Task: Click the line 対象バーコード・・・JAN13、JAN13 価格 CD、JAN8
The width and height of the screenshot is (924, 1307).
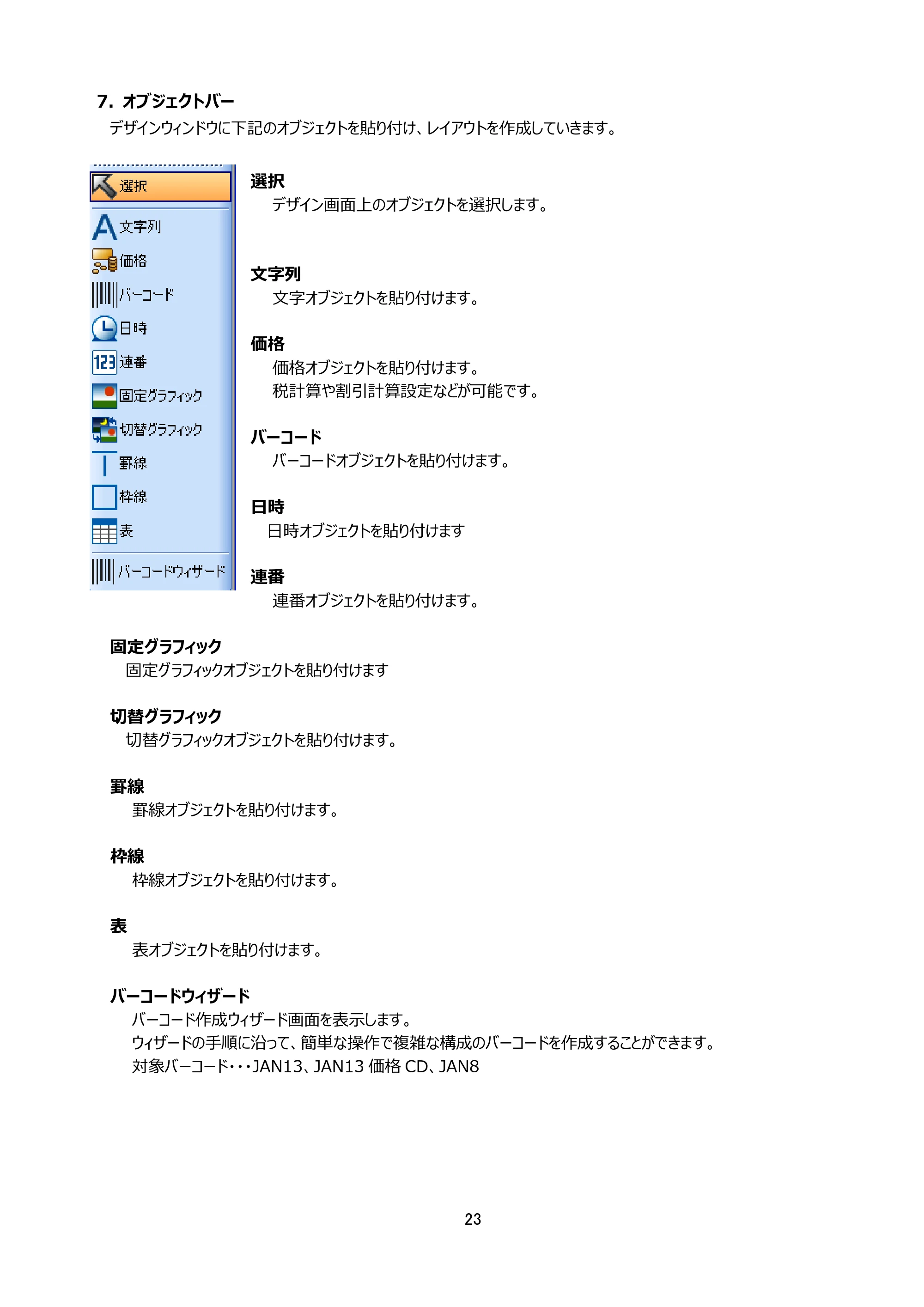Action: [305, 1066]
